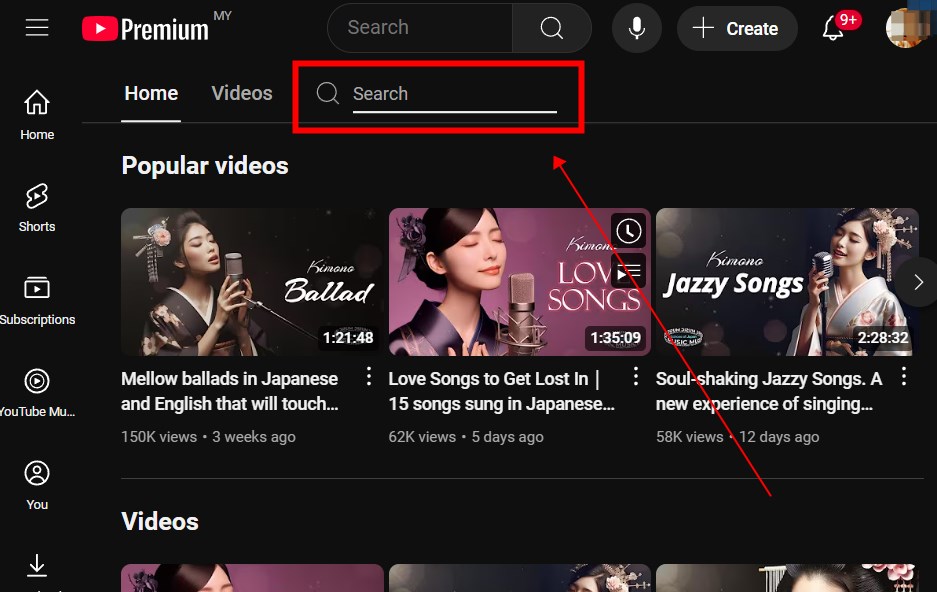937x592 pixels.
Task: Open options menu for Mellow ballads video
Action: tap(369, 377)
